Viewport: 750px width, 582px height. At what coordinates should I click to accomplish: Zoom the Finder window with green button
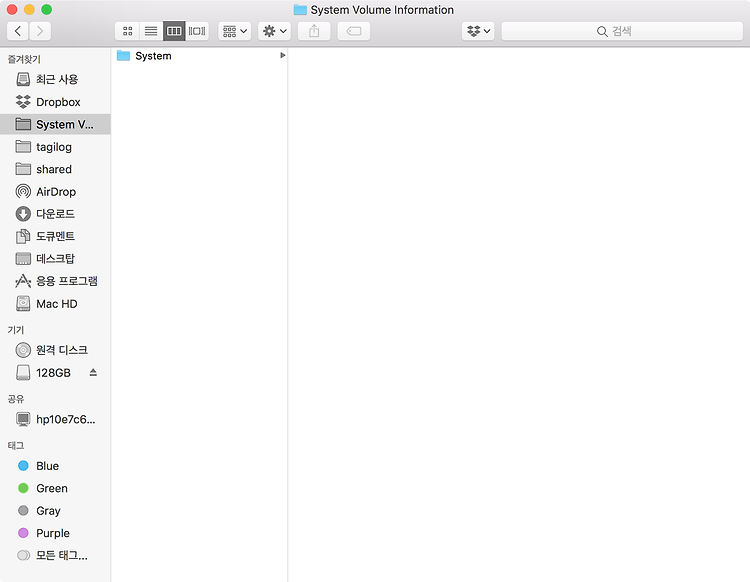(x=46, y=10)
